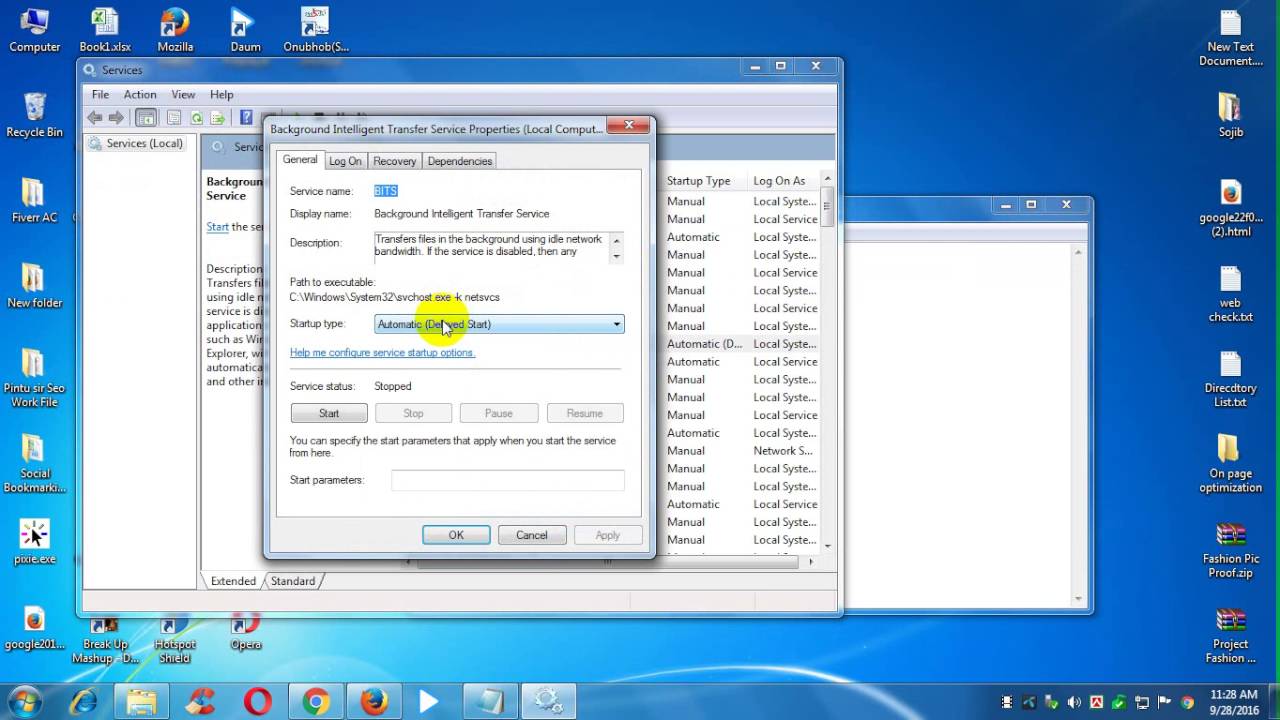Open the View menu in Services
1280x720 pixels.
(x=183, y=94)
